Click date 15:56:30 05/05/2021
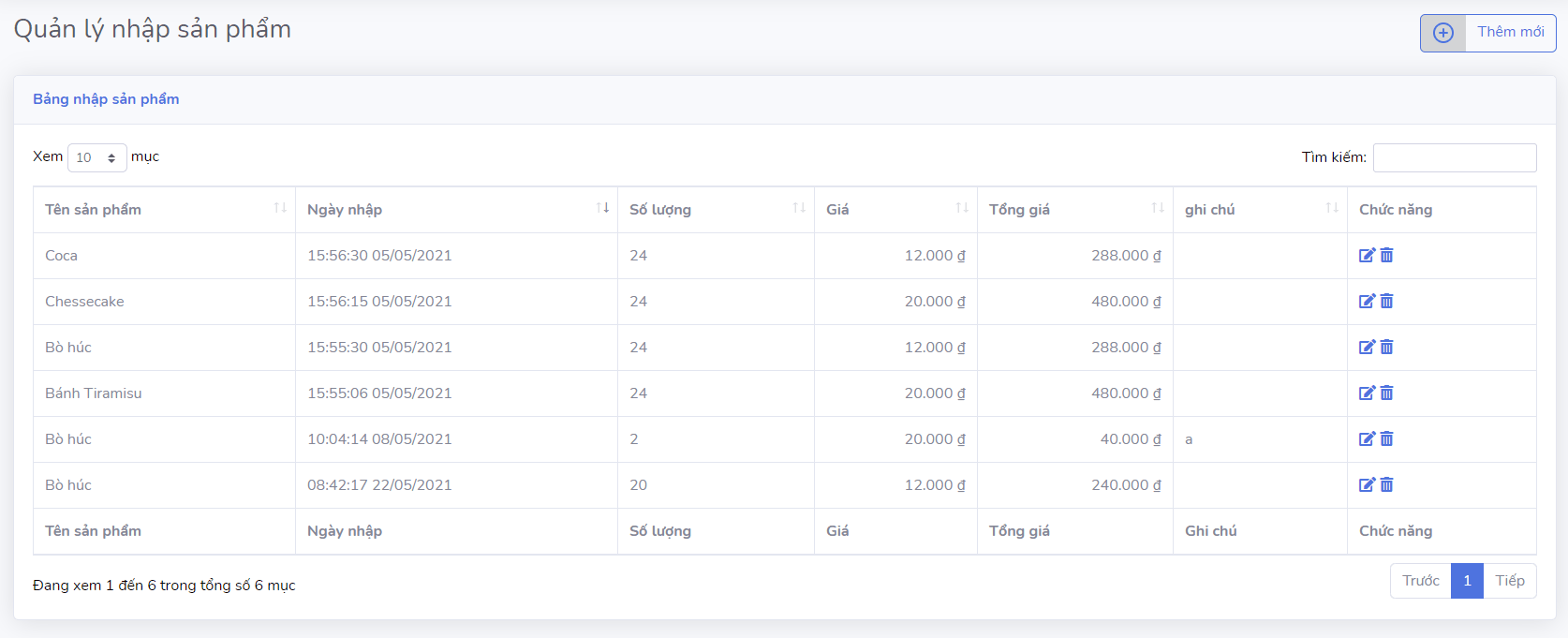 point(379,256)
